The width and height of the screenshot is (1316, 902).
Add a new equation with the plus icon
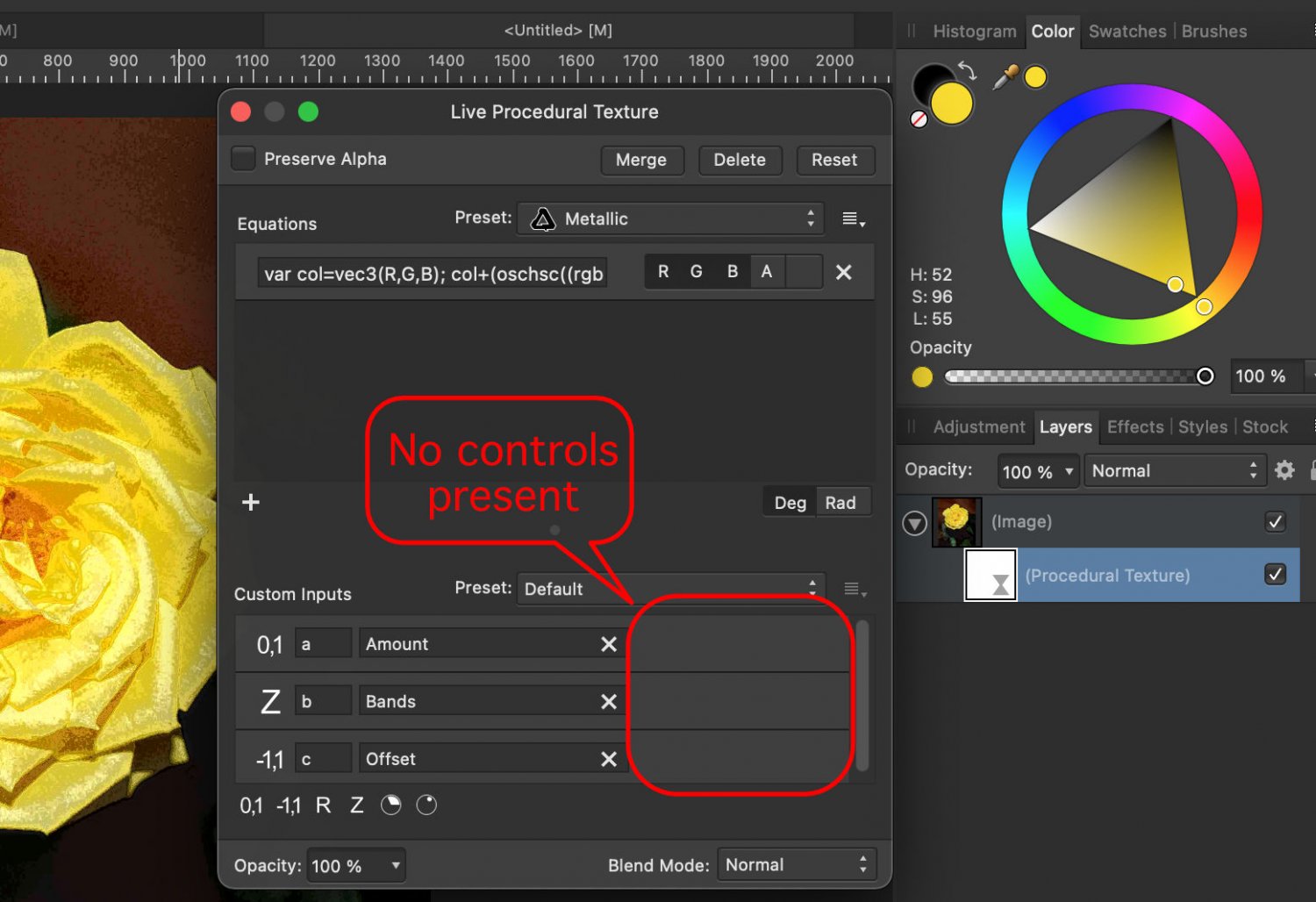(250, 502)
